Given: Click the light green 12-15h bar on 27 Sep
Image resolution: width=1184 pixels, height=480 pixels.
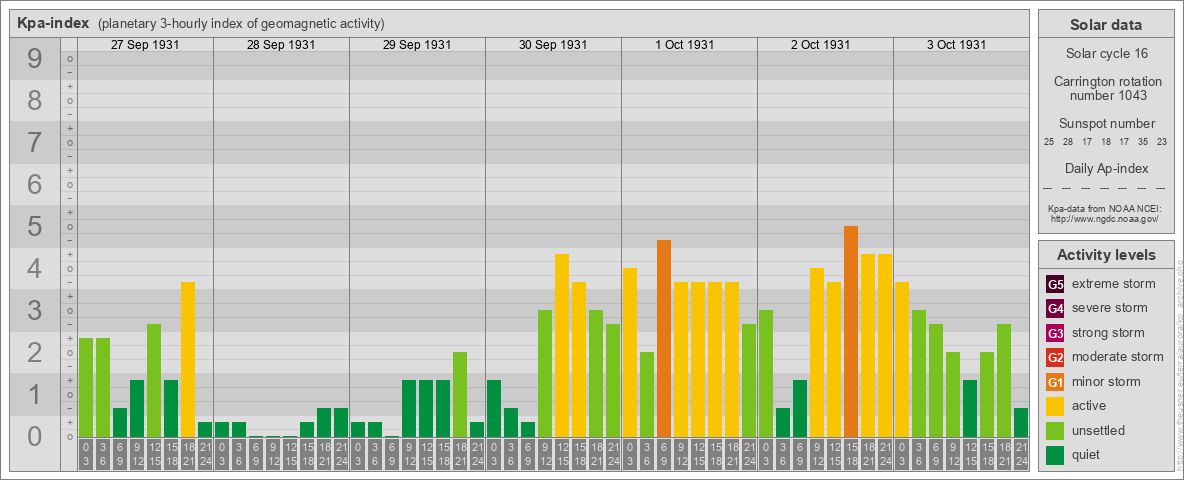Looking at the screenshot, I should click(154, 380).
